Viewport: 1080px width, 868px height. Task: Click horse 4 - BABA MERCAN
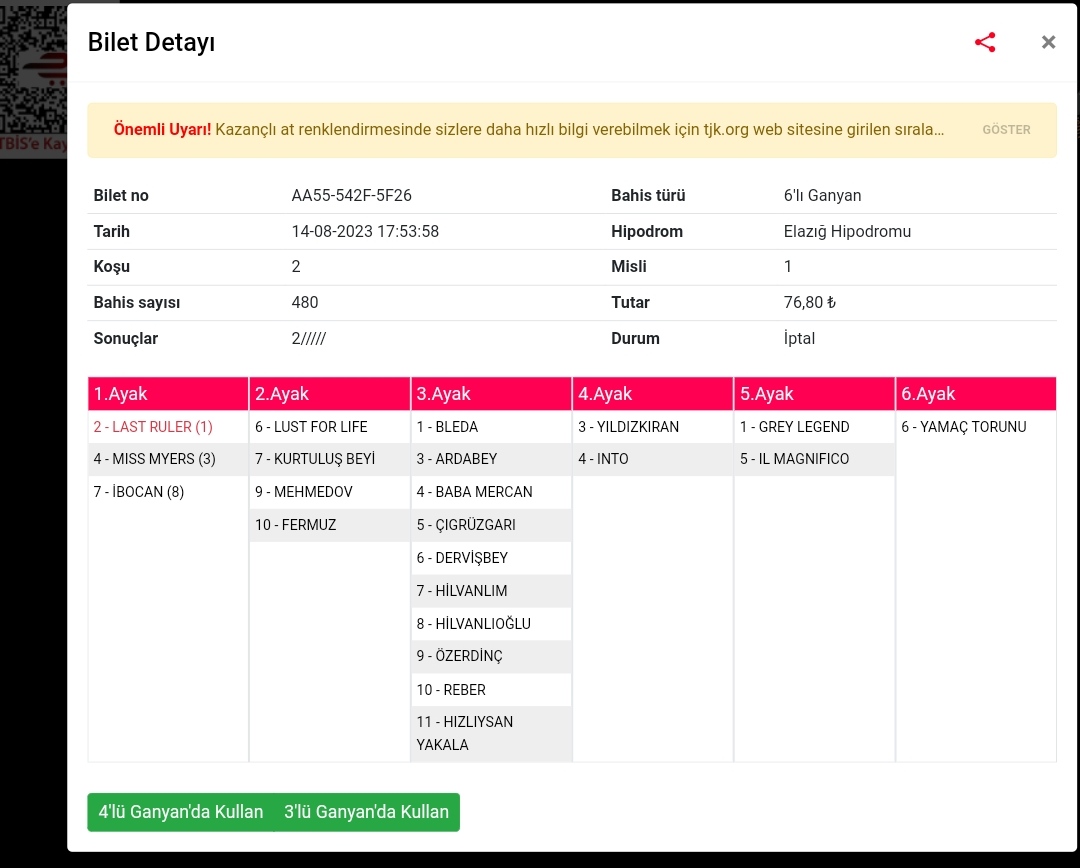pos(474,492)
